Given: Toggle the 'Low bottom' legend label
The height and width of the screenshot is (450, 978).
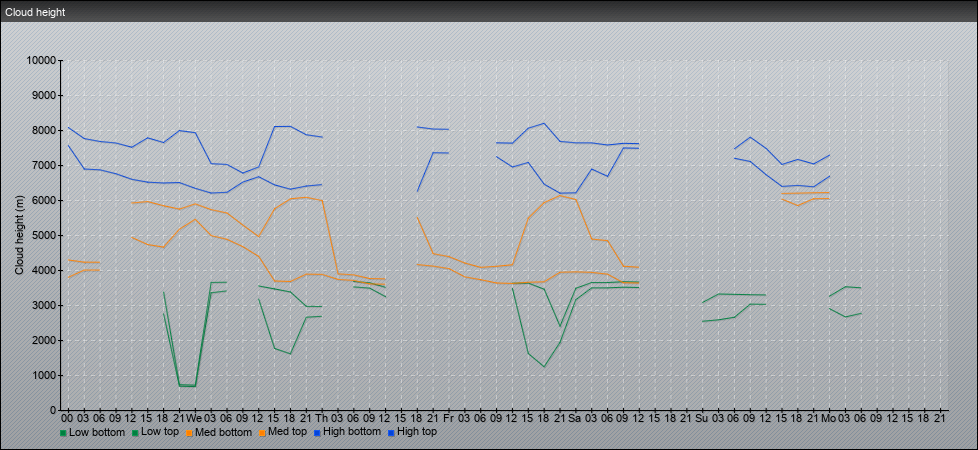Looking at the screenshot, I should tap(96, 432).
